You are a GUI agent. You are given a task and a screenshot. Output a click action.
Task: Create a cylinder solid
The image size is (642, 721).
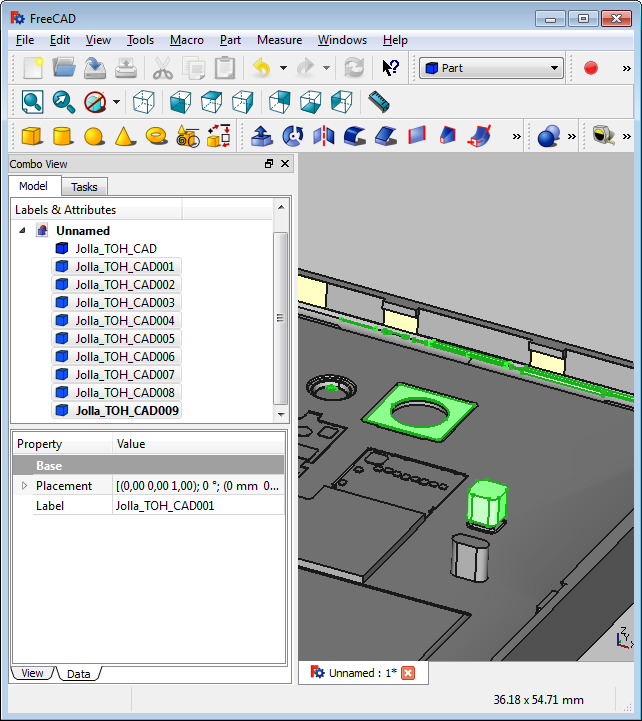click(x=63, y=137)
